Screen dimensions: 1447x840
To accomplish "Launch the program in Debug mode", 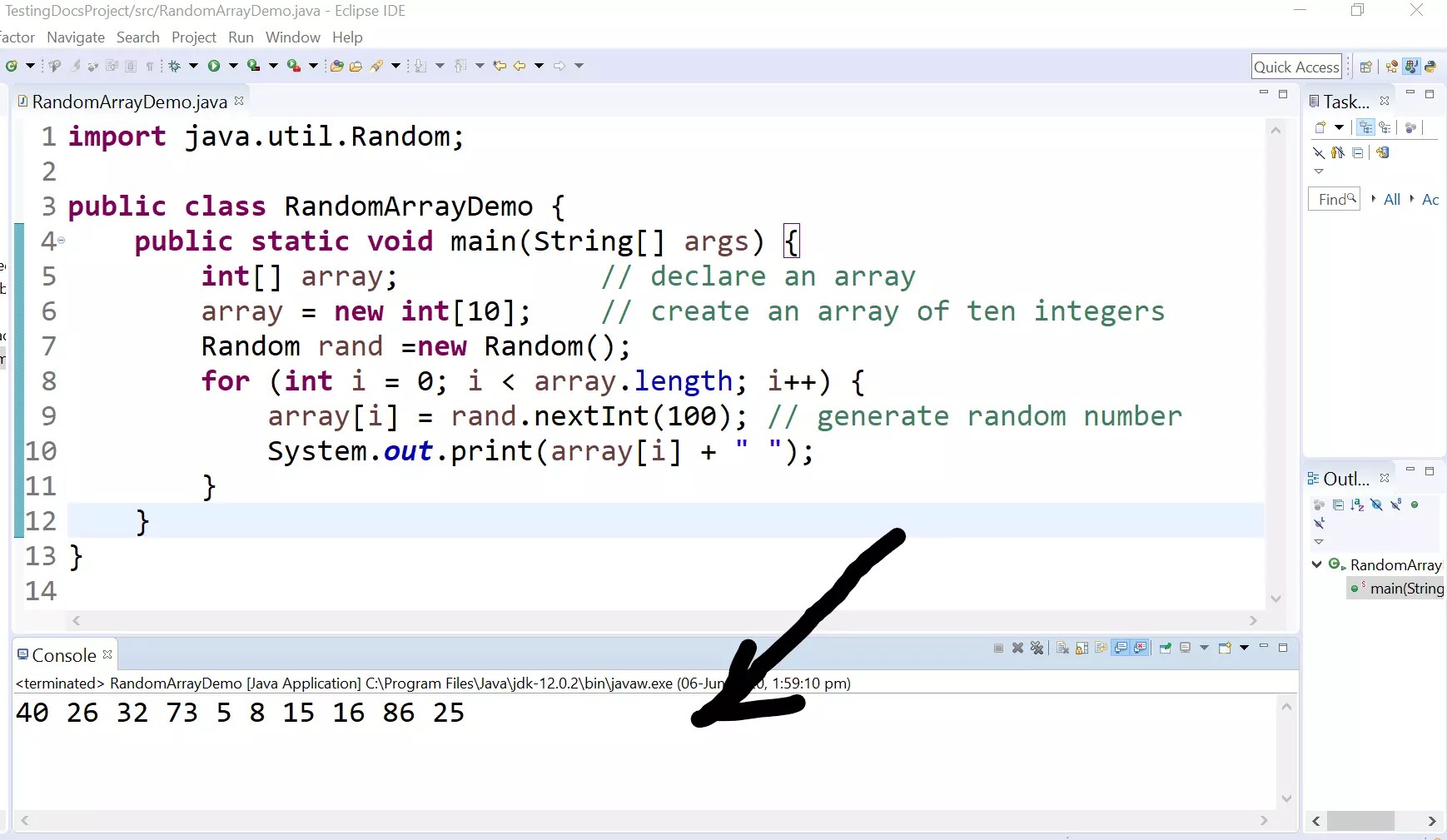I will click(175, 66).
